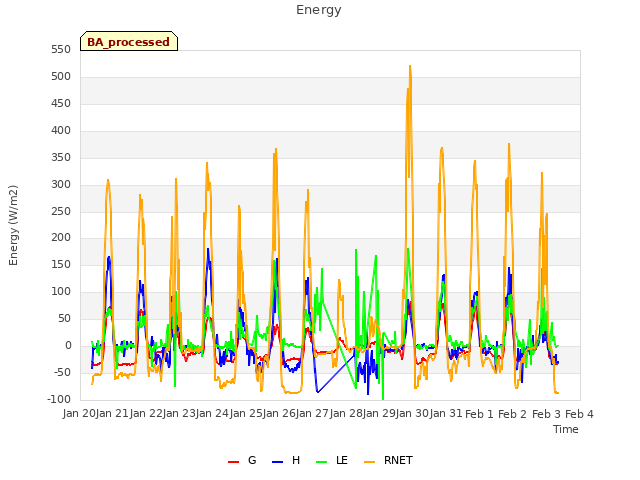Click the Energy chart title
640x480 pixels.
[319, 10]
